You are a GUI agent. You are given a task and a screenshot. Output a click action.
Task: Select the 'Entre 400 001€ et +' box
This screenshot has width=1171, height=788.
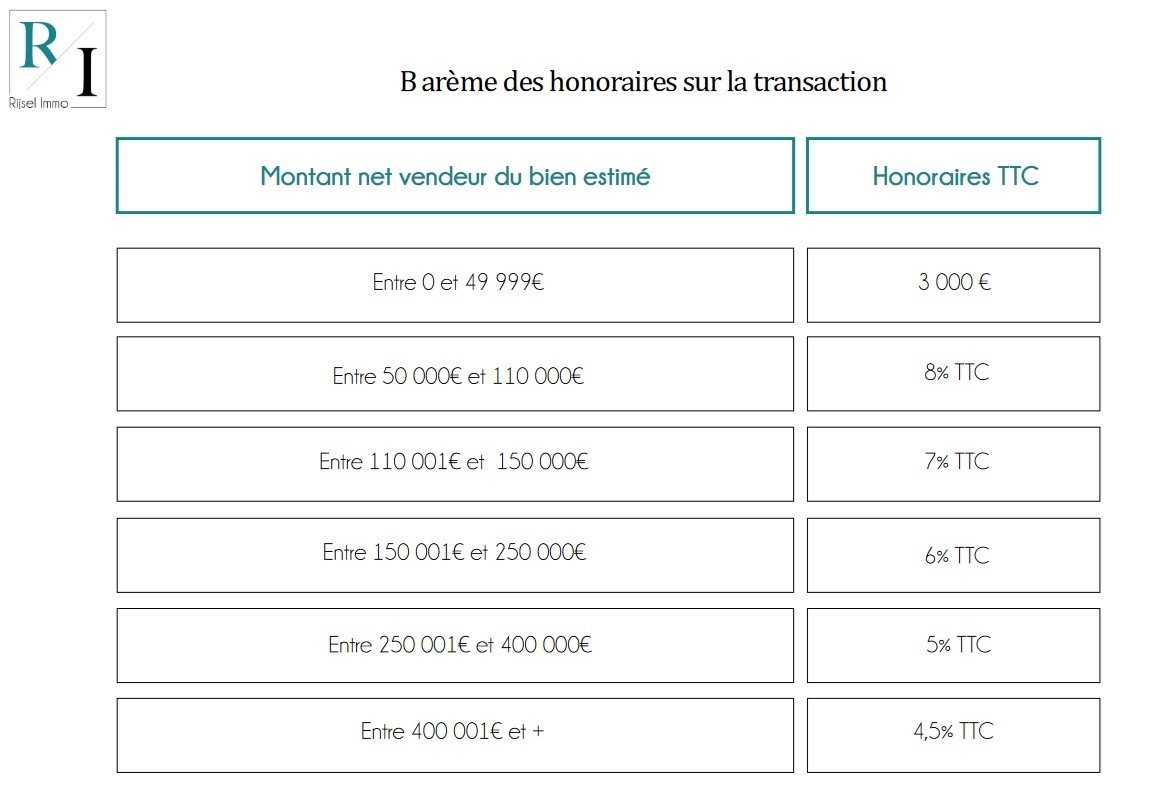pos(455,735)
